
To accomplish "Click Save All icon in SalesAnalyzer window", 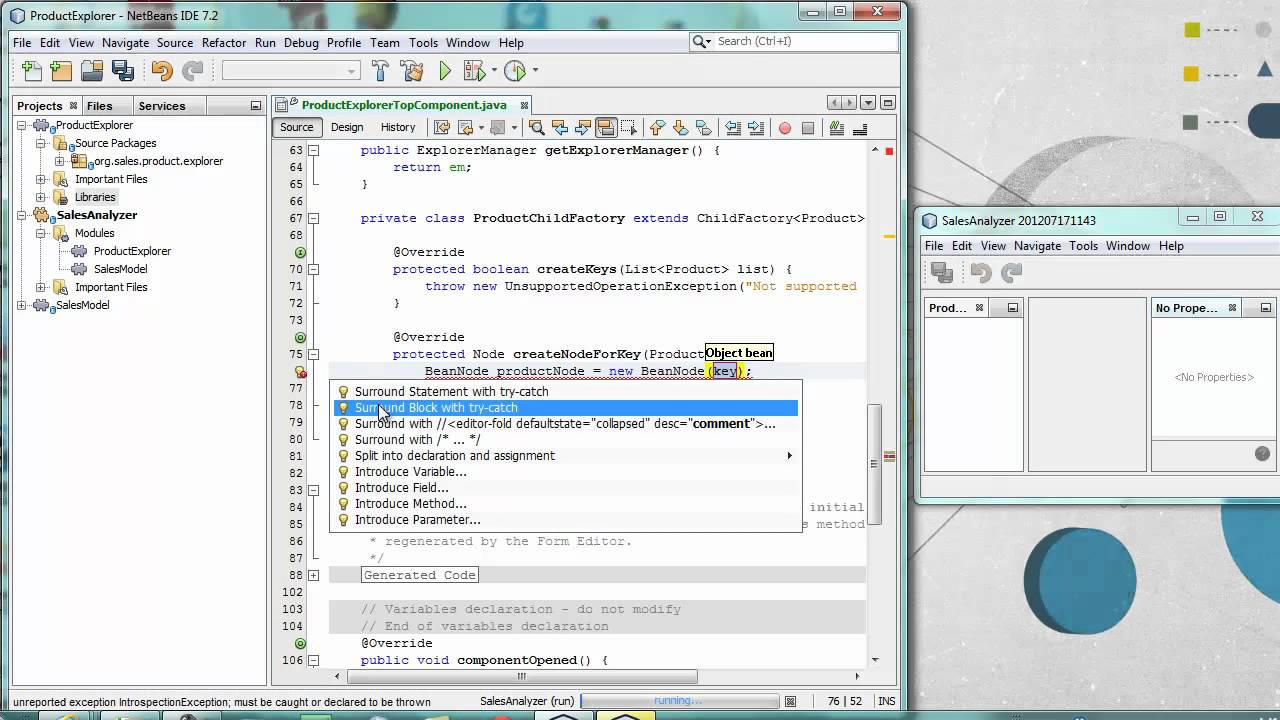I will point(942,272).
